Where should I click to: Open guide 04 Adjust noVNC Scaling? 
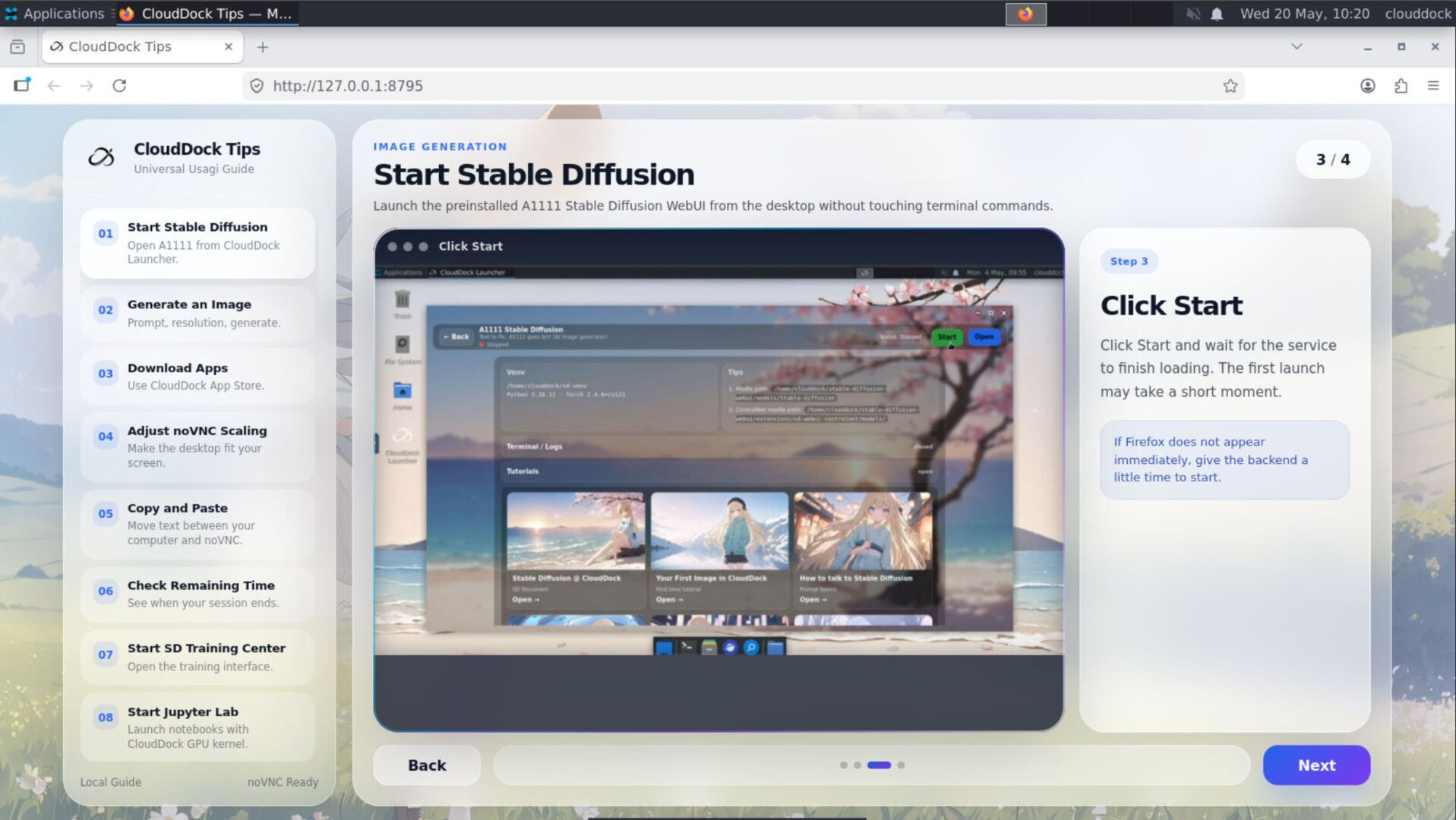(197, 446)
